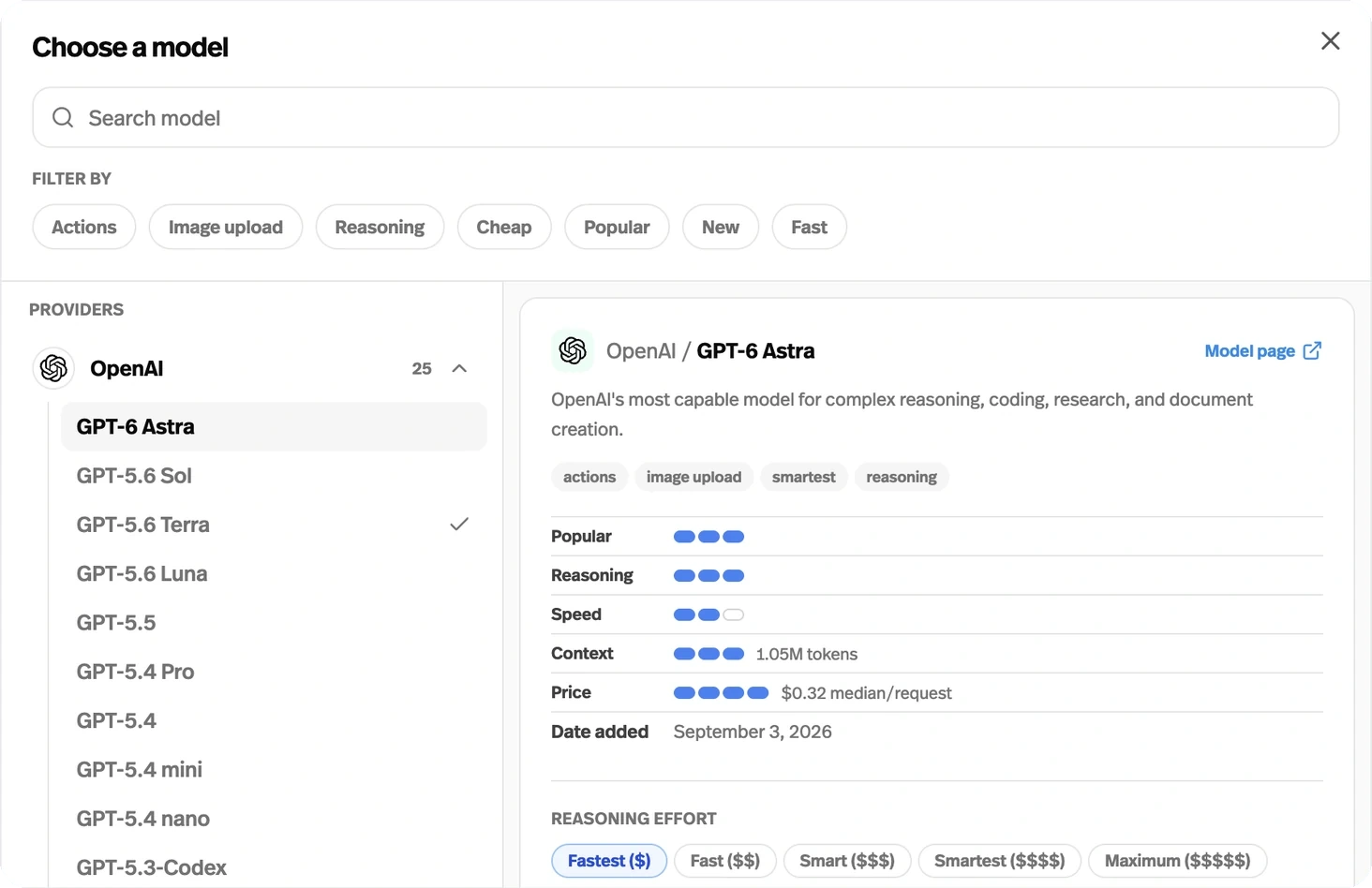Click the search magnifier icon
Viewport: 1372px width, 888px height.
[x=63, y=117]
